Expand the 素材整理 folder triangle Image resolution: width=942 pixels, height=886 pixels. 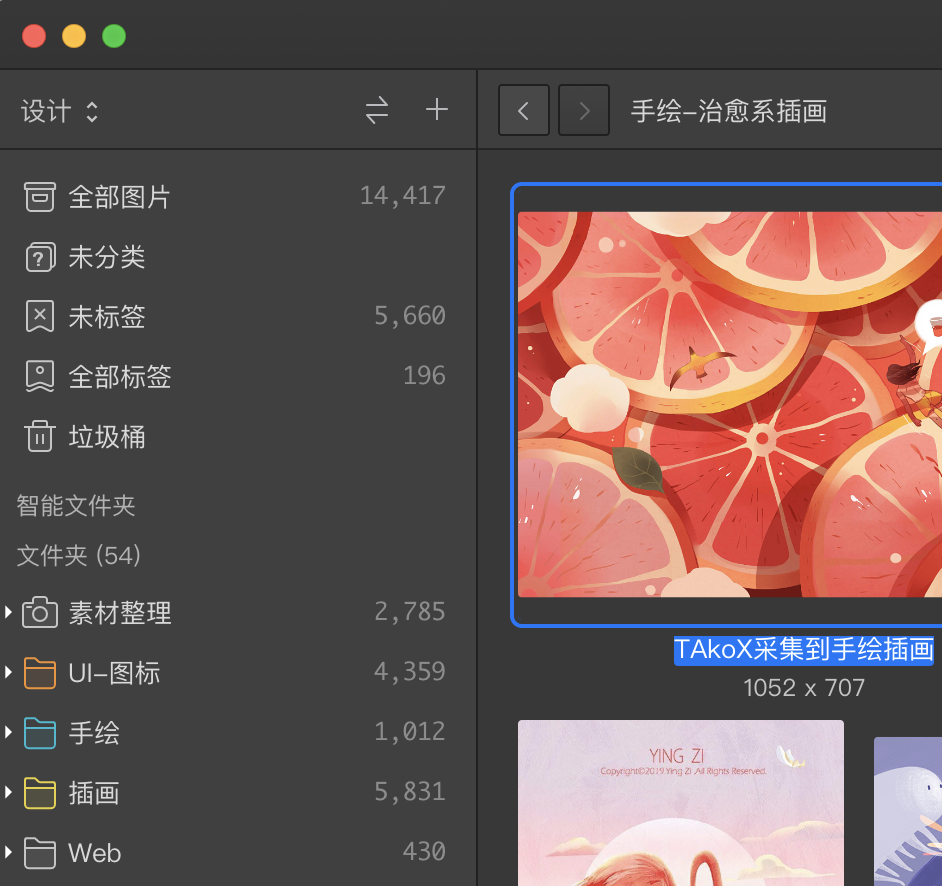[x=8, y=612]
